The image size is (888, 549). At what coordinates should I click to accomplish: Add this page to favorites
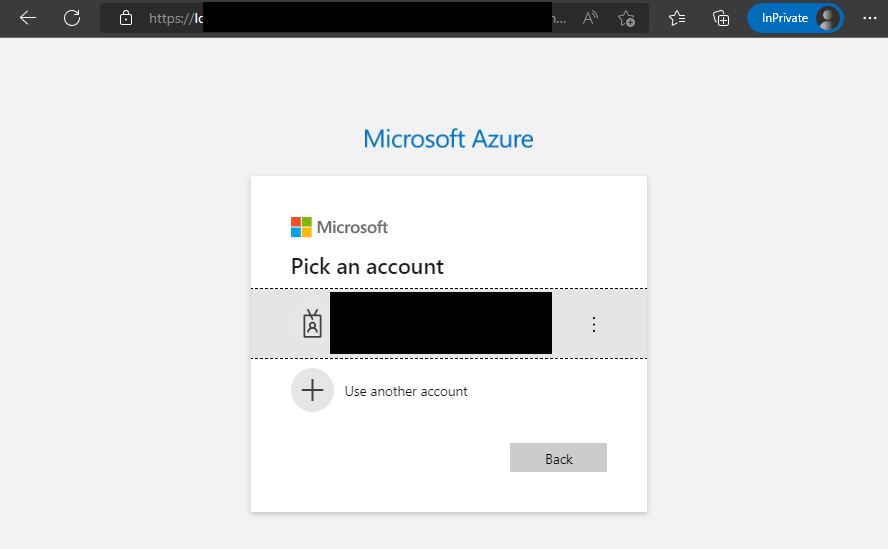[x=626, y=18]
